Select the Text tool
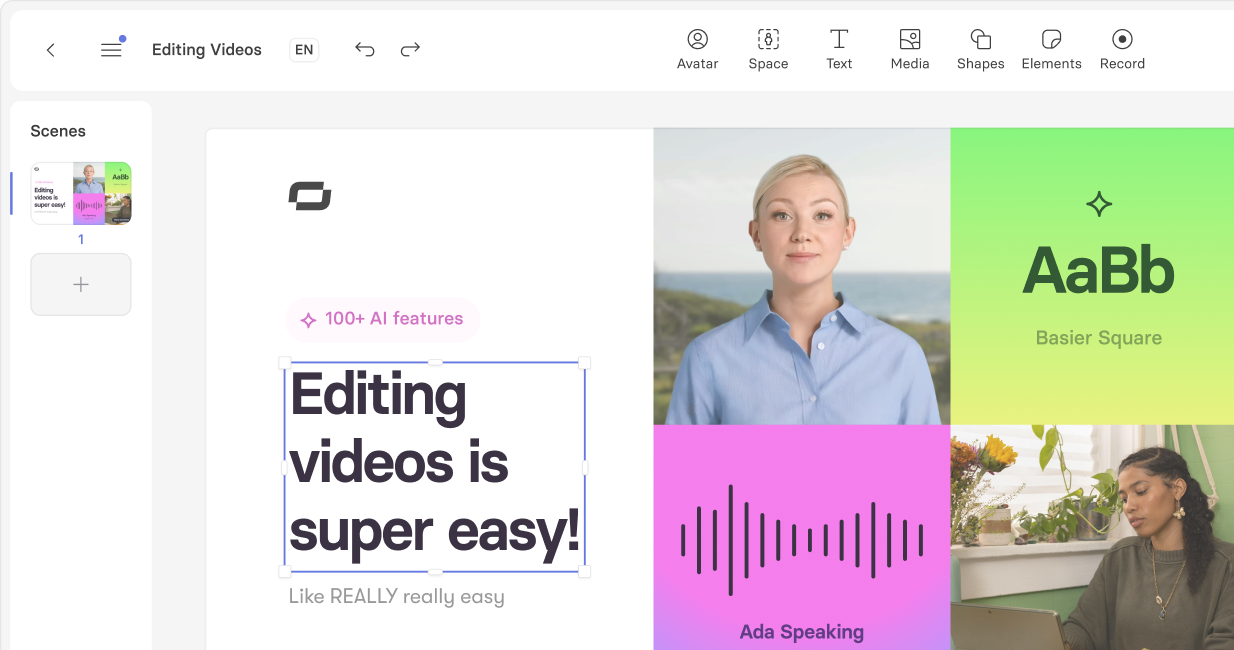Image resolution: width=1234 pixels, height=650 pixels. (x=839, y=49)
